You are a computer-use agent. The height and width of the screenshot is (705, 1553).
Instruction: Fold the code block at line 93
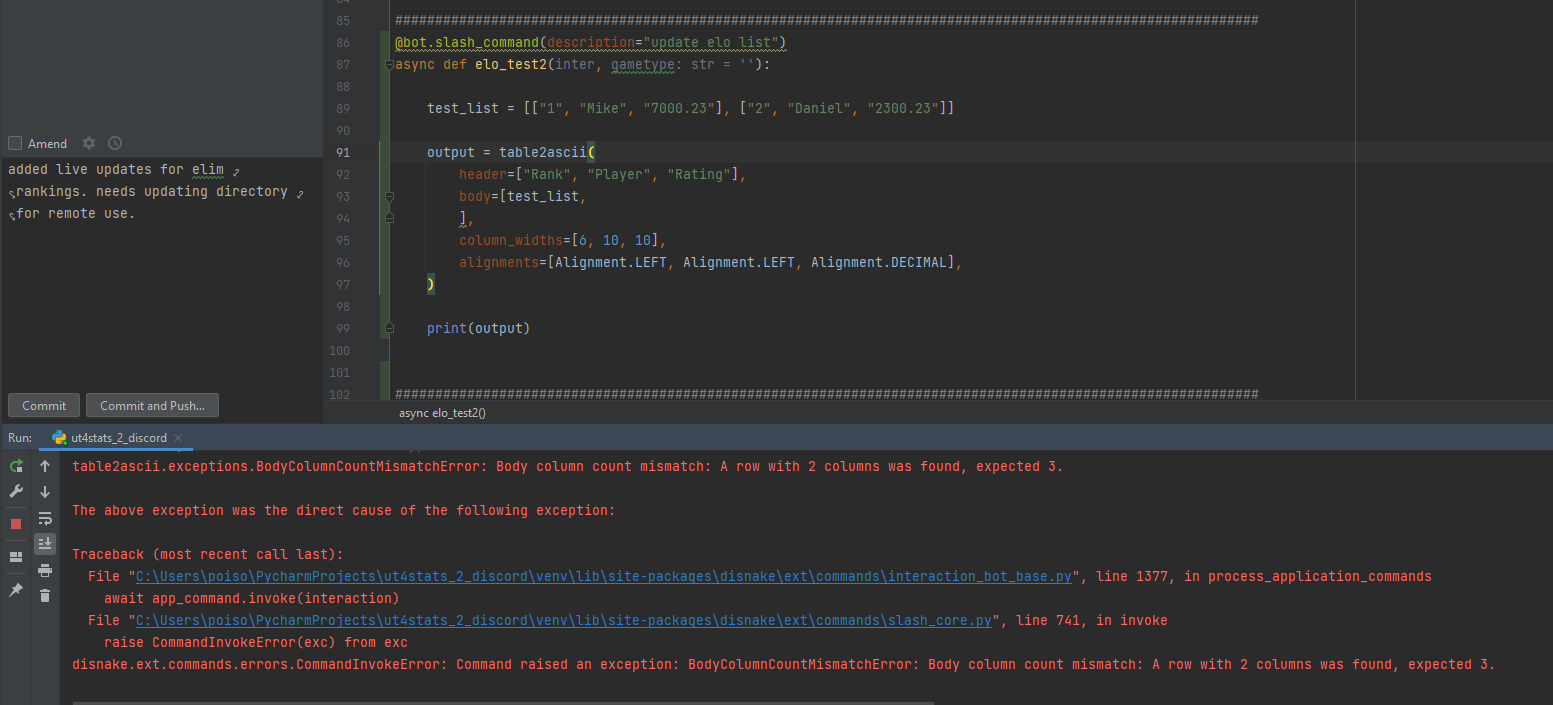388,195
